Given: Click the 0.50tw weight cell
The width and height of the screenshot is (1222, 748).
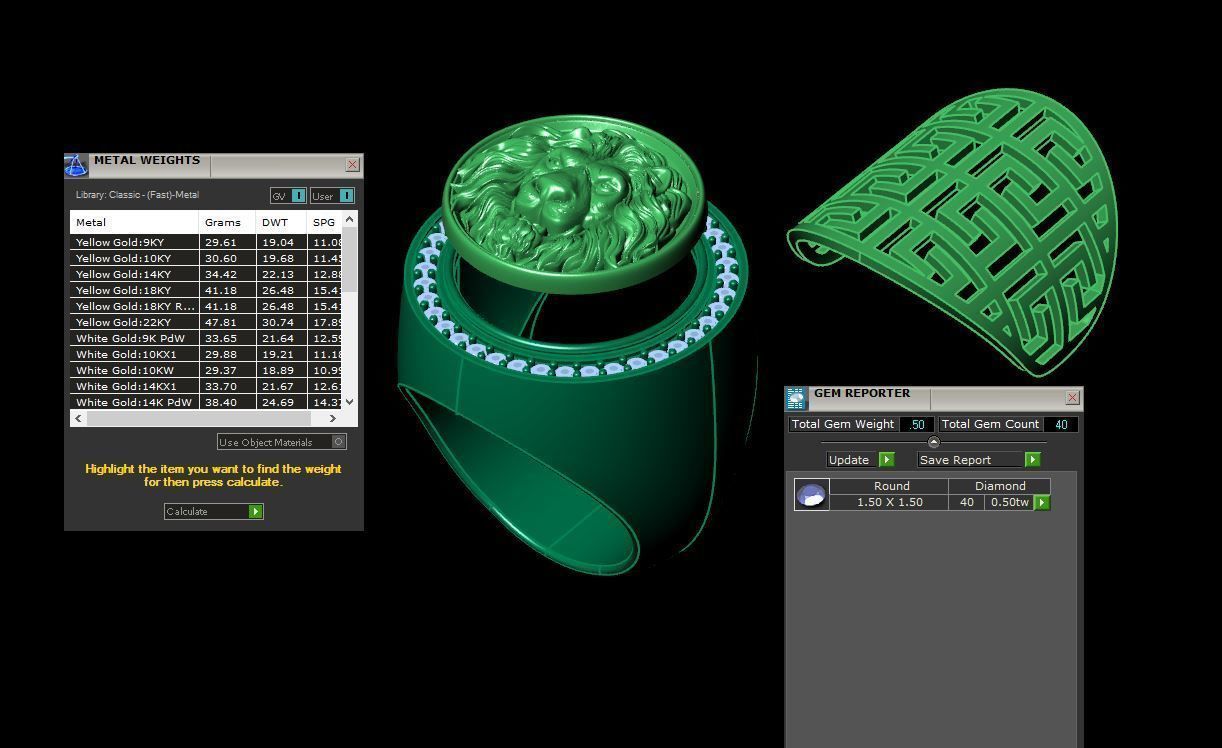Looking at the screenshot, I should (1009, 502).
